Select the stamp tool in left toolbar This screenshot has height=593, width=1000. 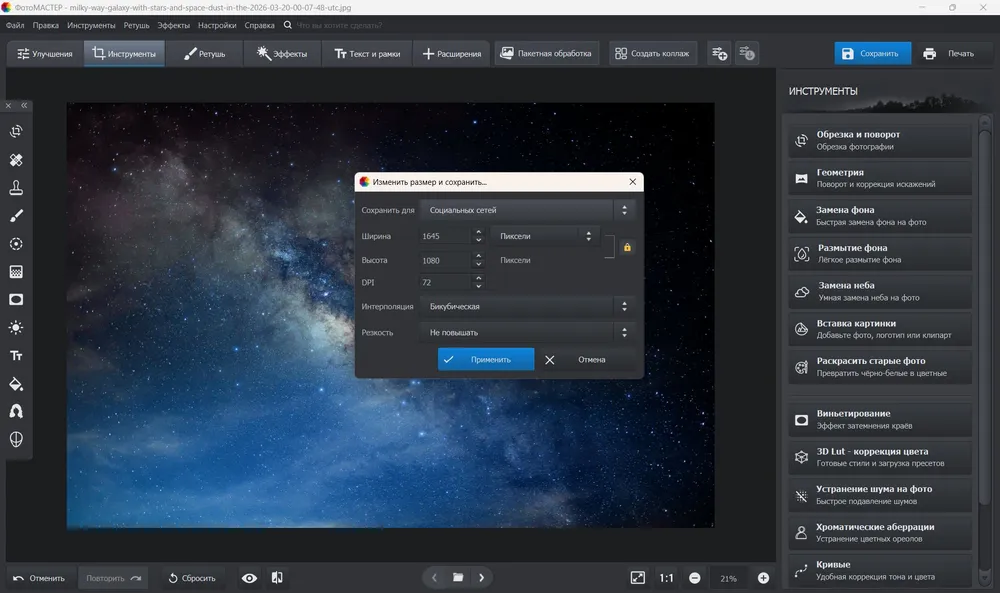click(16, 187)
